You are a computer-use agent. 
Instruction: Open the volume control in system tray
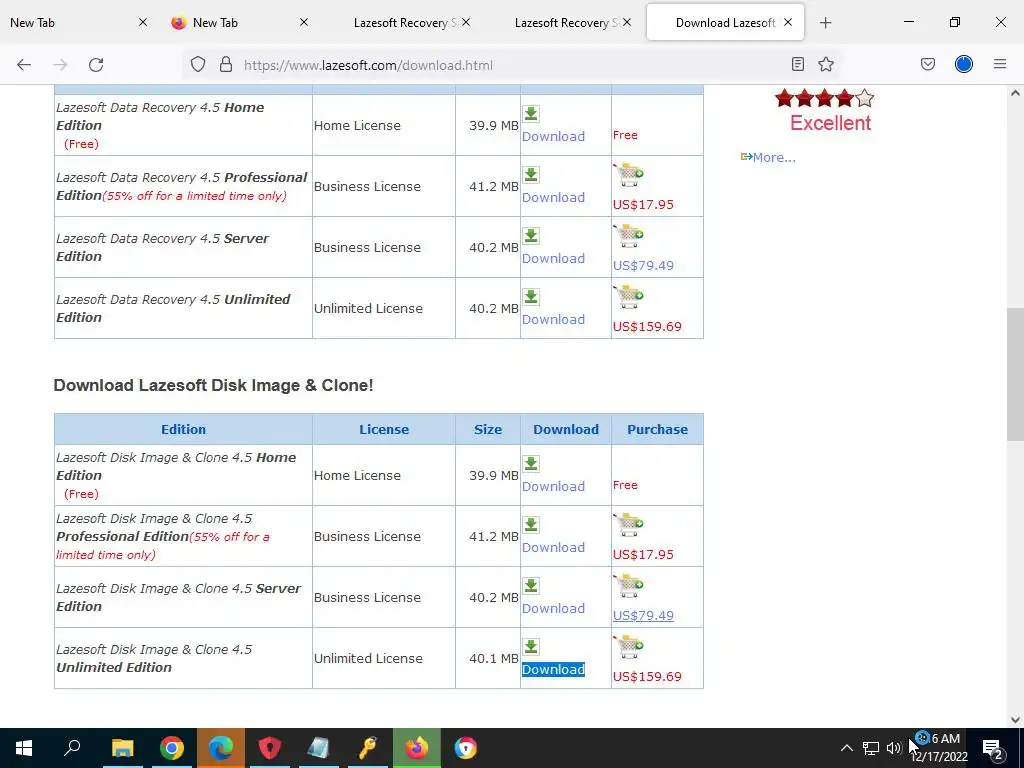893,748
